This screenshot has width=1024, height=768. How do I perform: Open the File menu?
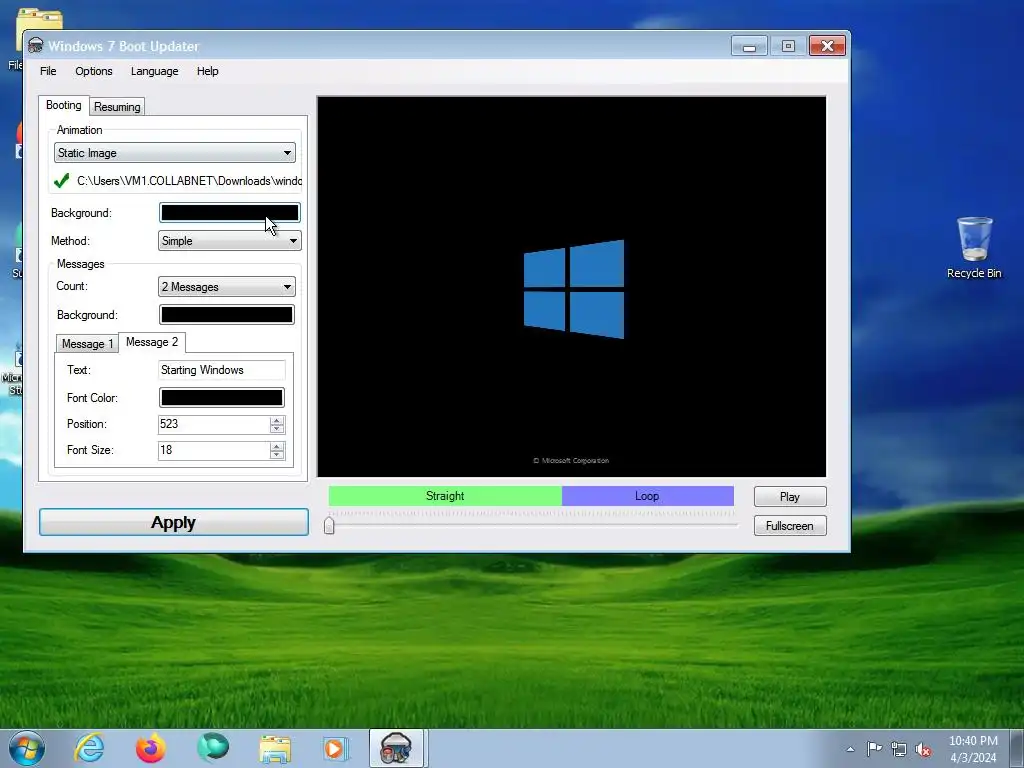48,71
